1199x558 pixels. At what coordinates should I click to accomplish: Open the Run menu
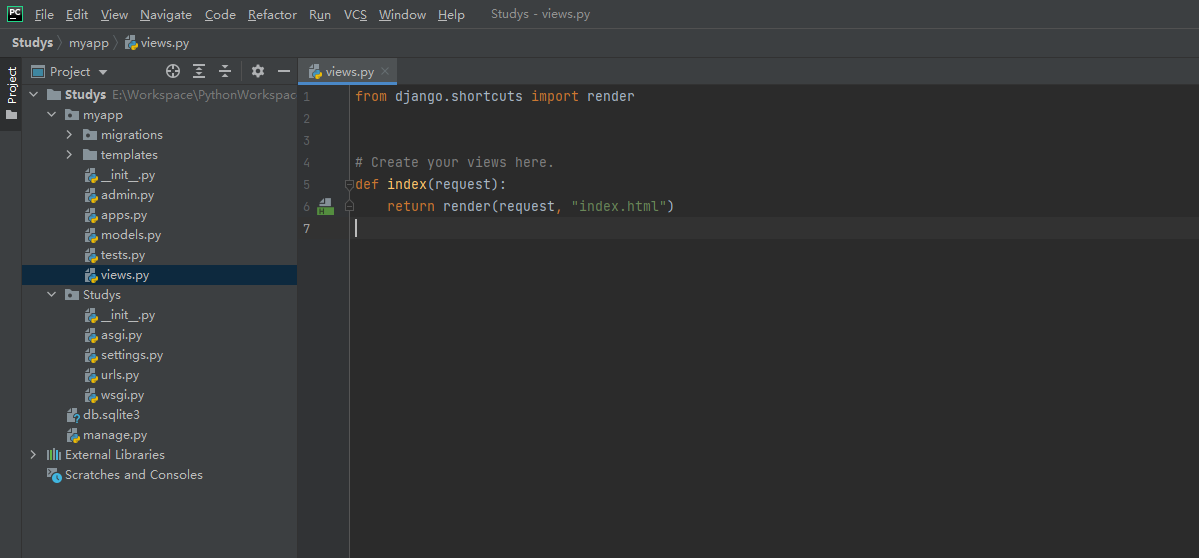(320, 15)
